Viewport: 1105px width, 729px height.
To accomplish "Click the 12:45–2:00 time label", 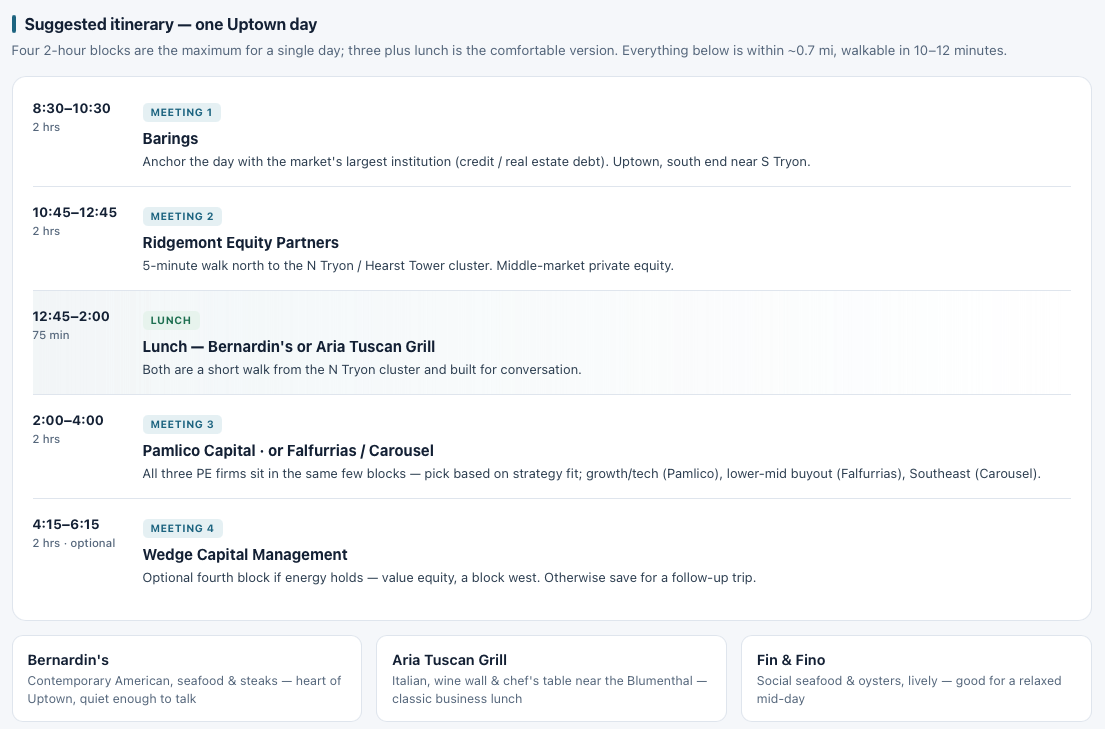I will pos(71,316).
